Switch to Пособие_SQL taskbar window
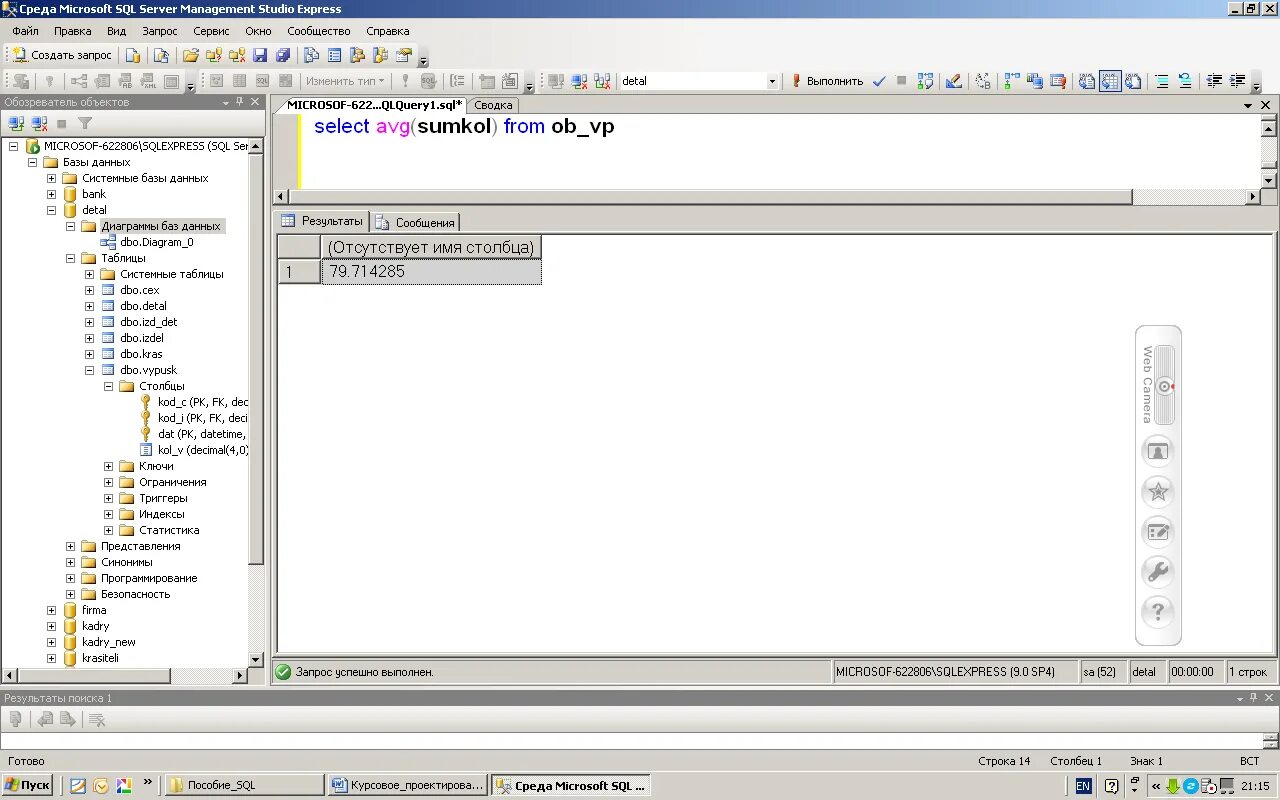Viewport: 1280px width, 800px height. click(244, 785)
